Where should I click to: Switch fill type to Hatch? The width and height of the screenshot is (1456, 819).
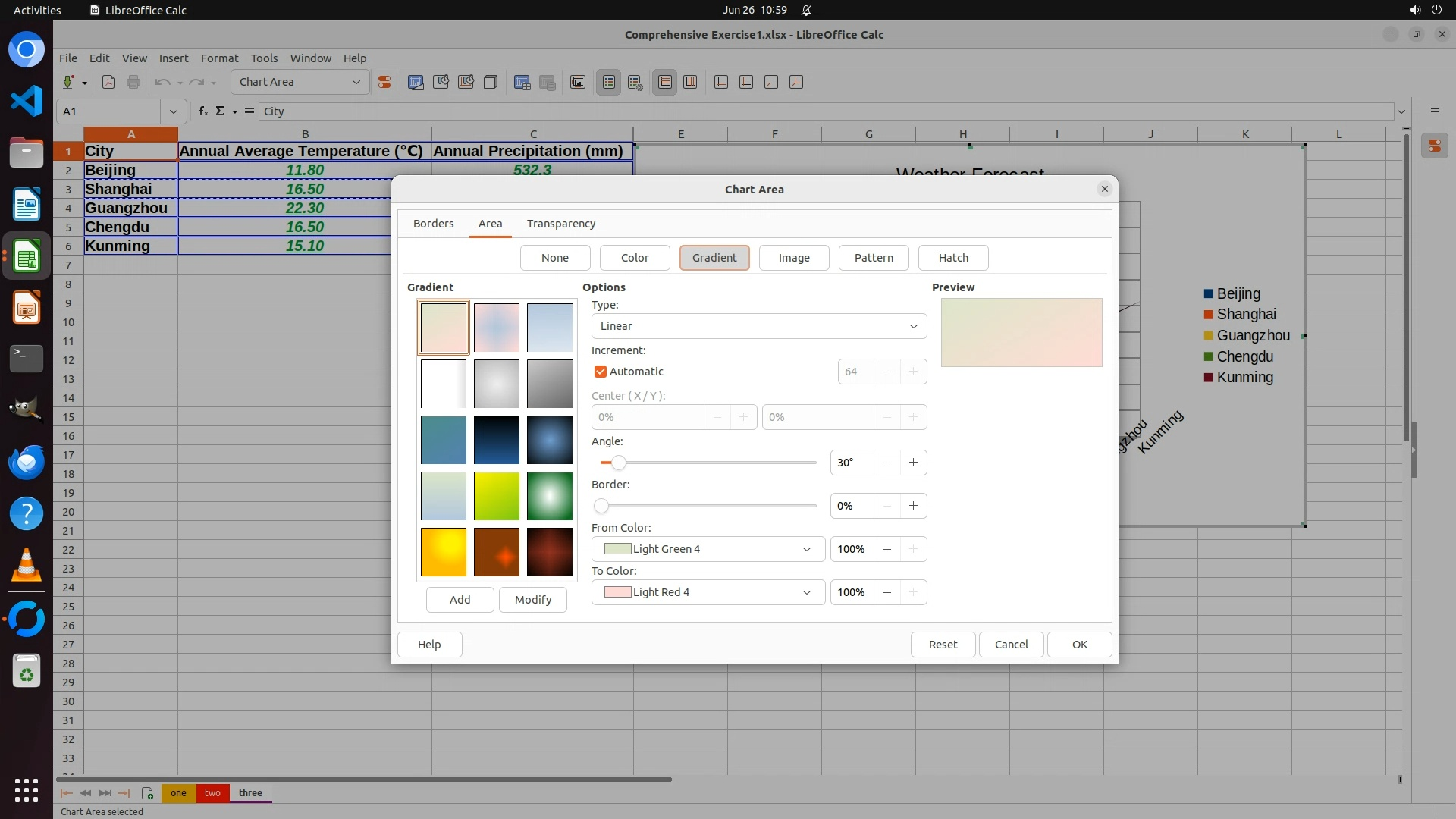pos(952,258)
